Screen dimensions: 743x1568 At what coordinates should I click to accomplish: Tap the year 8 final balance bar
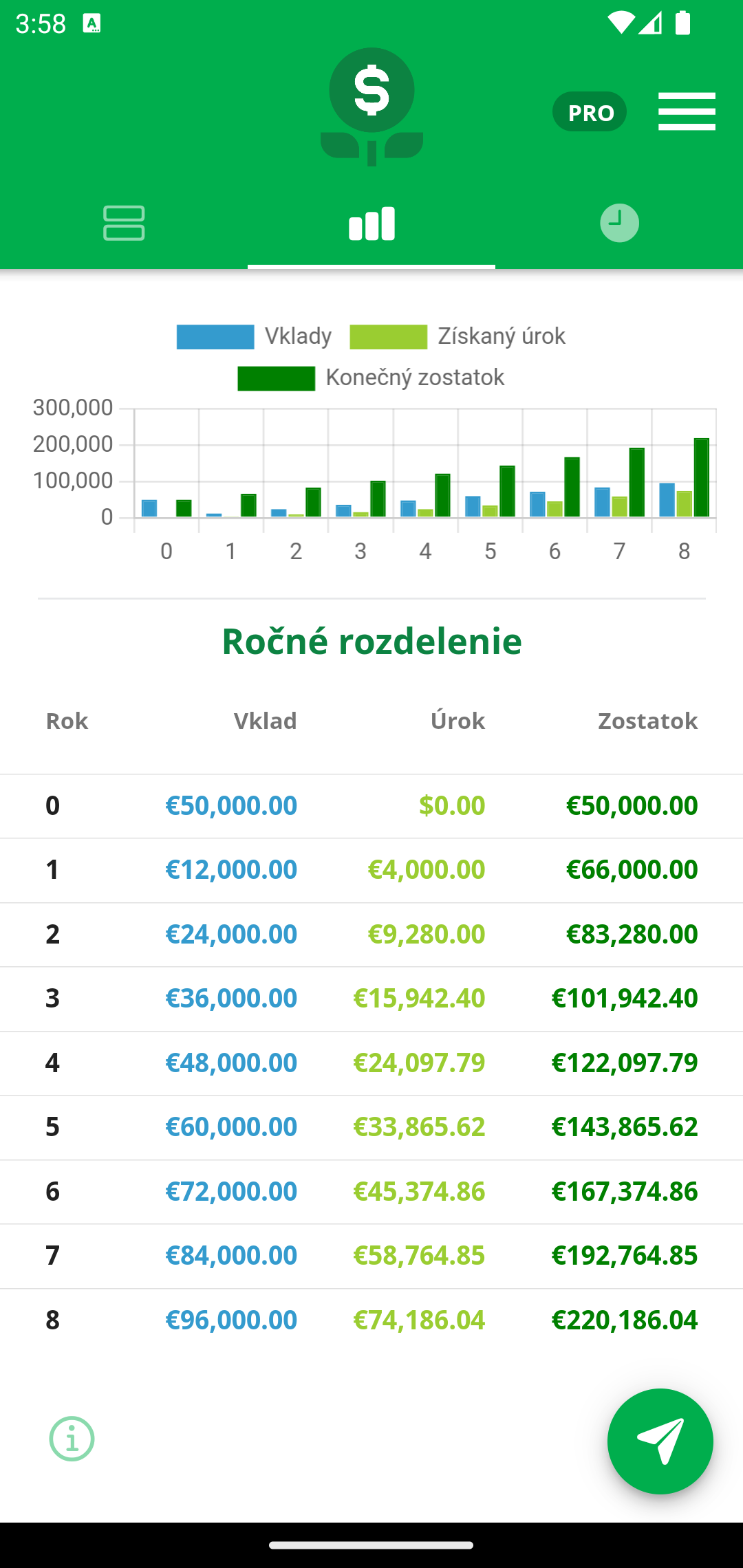(x=702, y=477)
